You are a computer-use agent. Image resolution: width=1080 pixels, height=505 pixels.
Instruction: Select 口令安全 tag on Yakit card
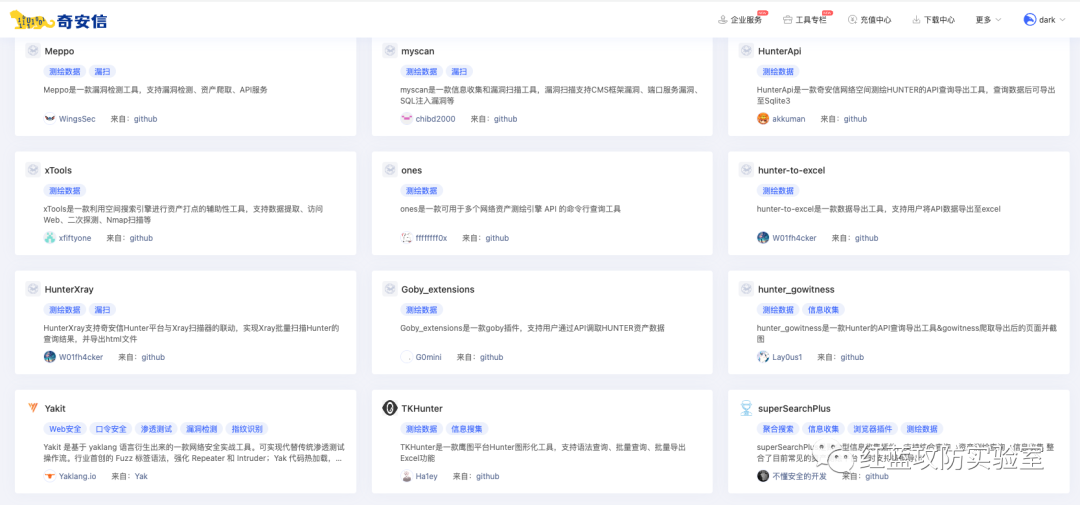110,429
